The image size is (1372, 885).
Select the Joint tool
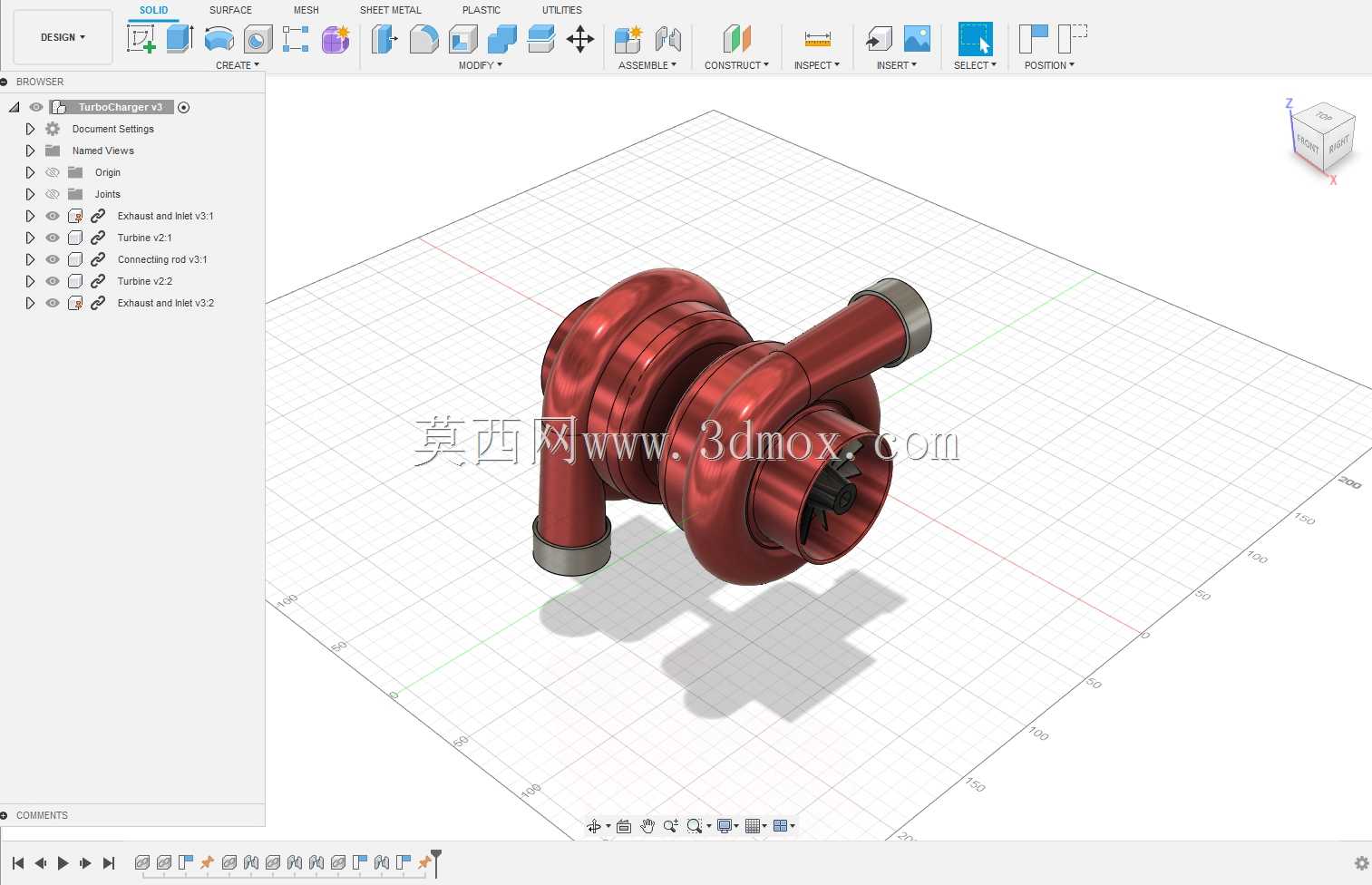point(667,39)
